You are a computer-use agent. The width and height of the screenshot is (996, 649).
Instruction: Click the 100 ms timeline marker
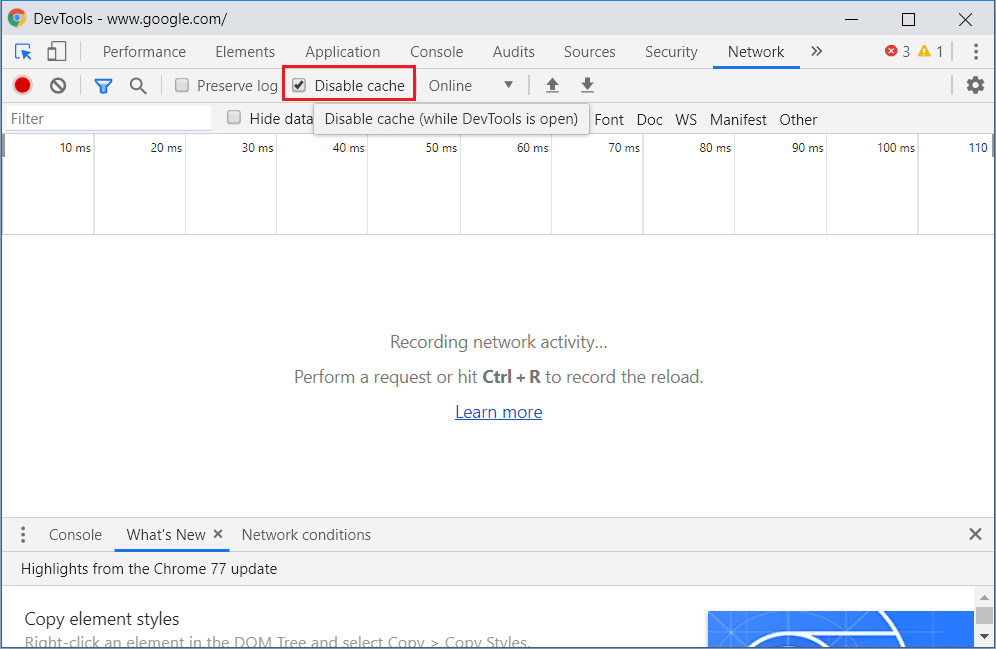pos(896,147)
